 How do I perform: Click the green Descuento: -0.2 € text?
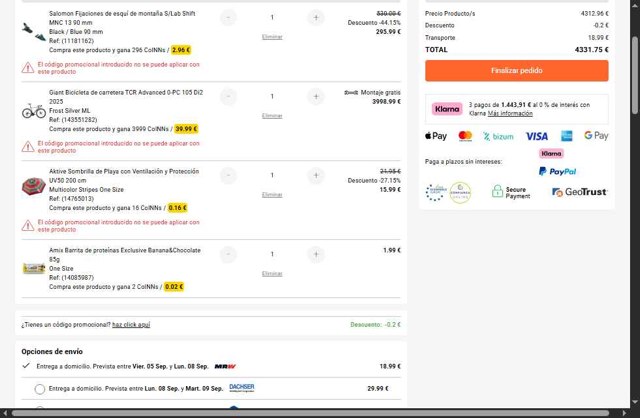[376, 325]
